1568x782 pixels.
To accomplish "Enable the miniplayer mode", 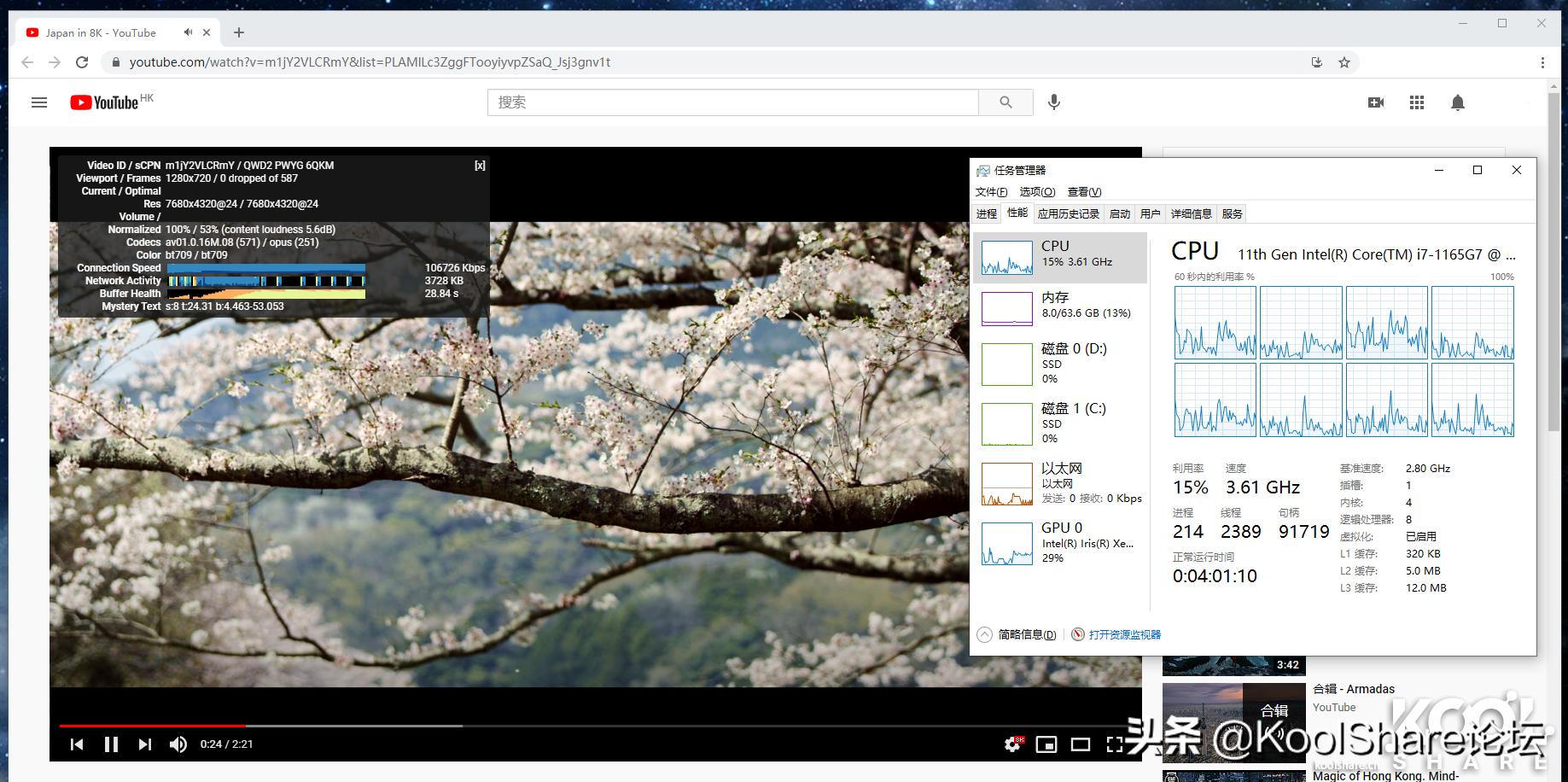I will (1046, 744).
